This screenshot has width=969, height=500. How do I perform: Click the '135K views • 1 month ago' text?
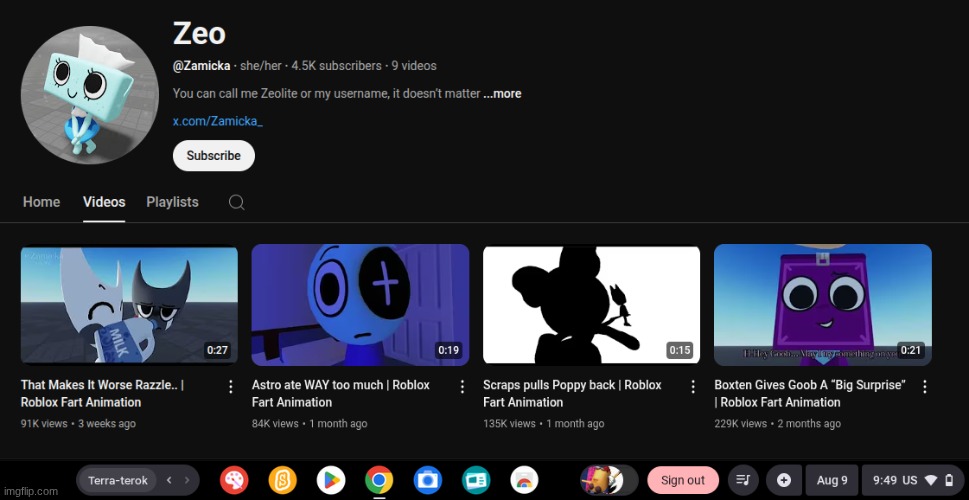coord(544,424)
